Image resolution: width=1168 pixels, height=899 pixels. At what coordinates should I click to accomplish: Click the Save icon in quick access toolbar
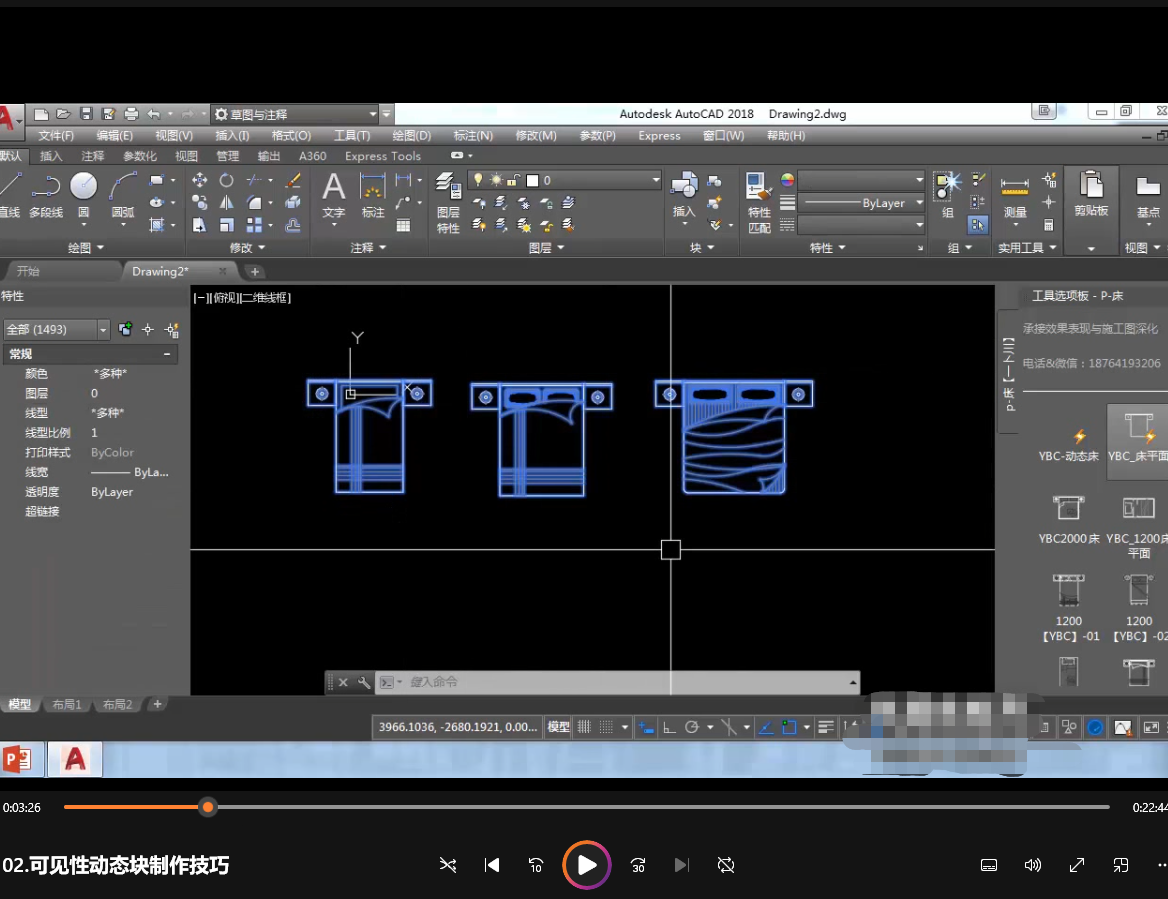(x=86, y=114)
